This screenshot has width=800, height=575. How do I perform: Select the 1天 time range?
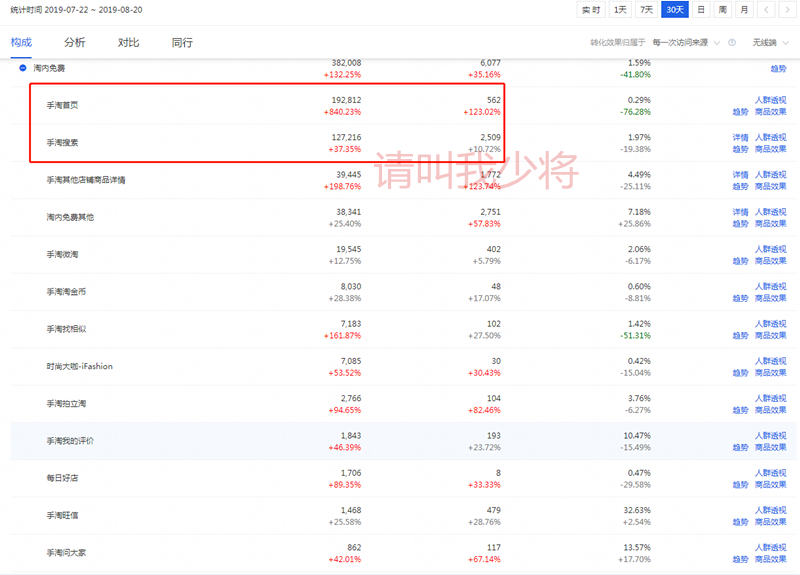pos(620,10)
